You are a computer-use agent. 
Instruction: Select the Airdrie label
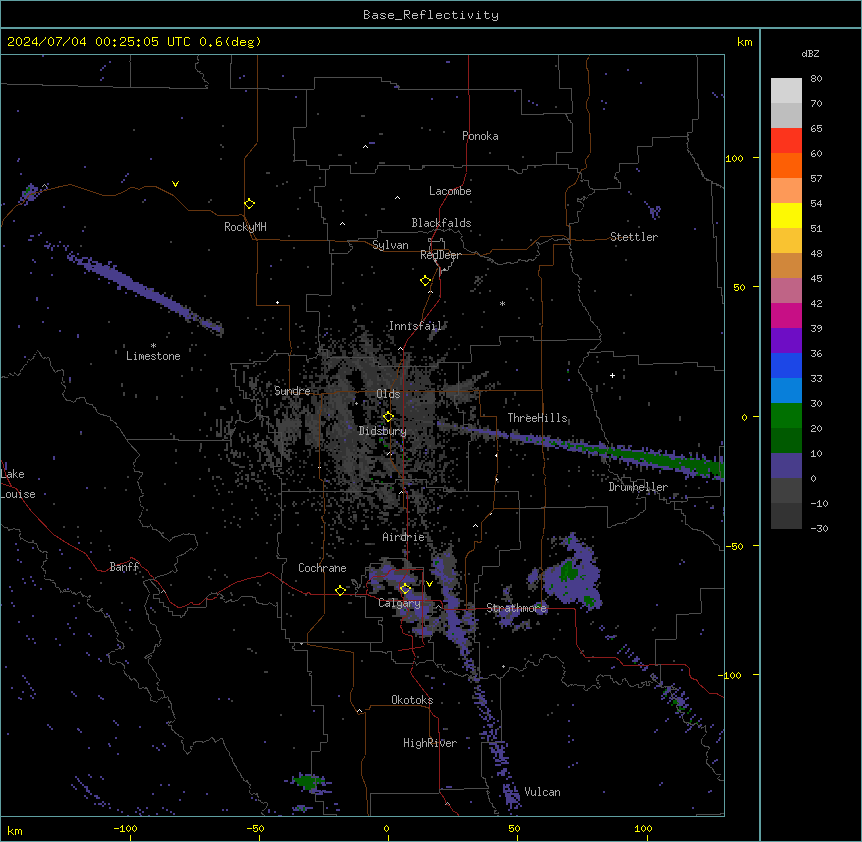[x=404, y=537]
